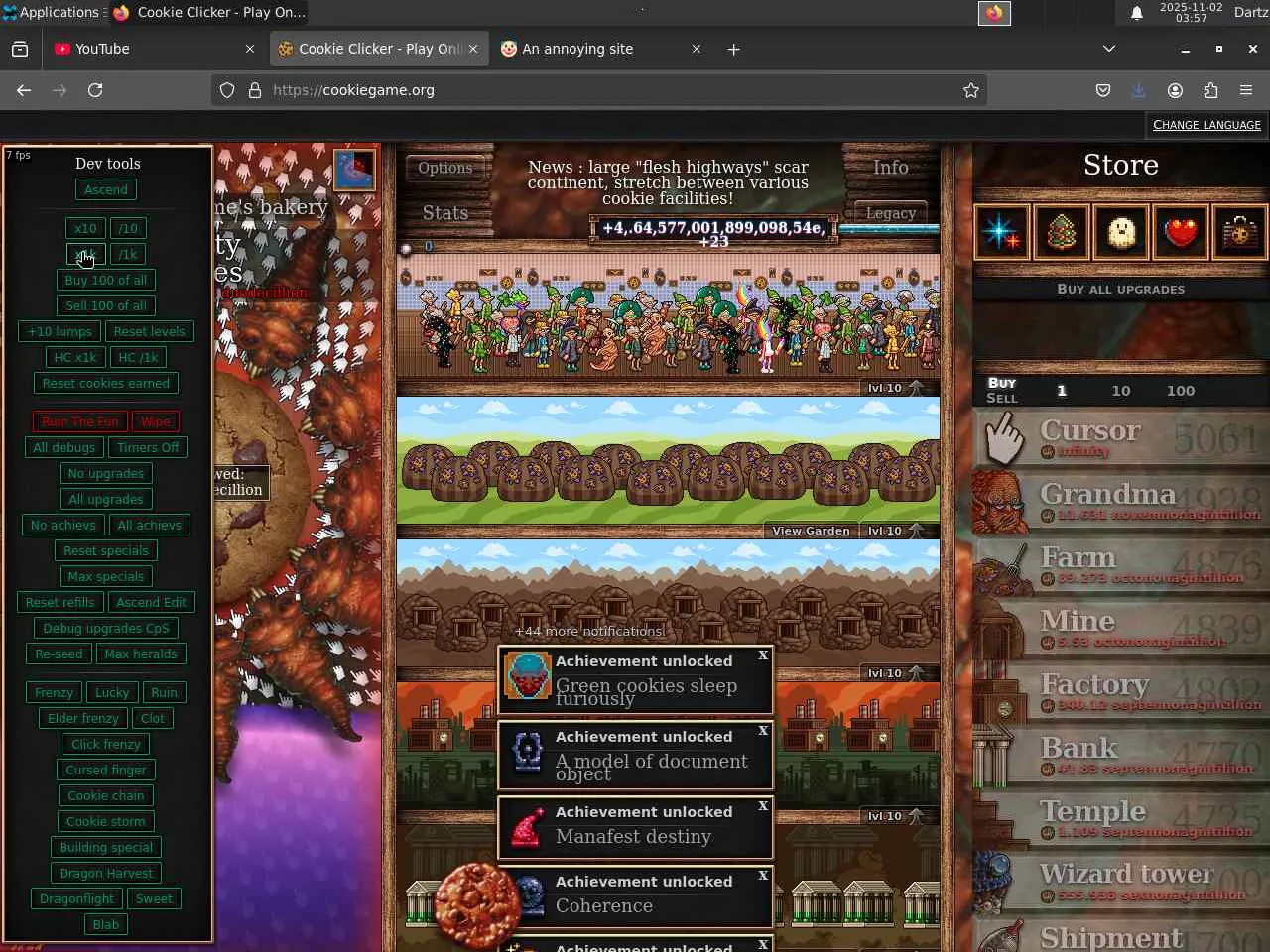Screen dimensions: 1270x952
Task: Open the Info menu
Action: click(891, 168)
